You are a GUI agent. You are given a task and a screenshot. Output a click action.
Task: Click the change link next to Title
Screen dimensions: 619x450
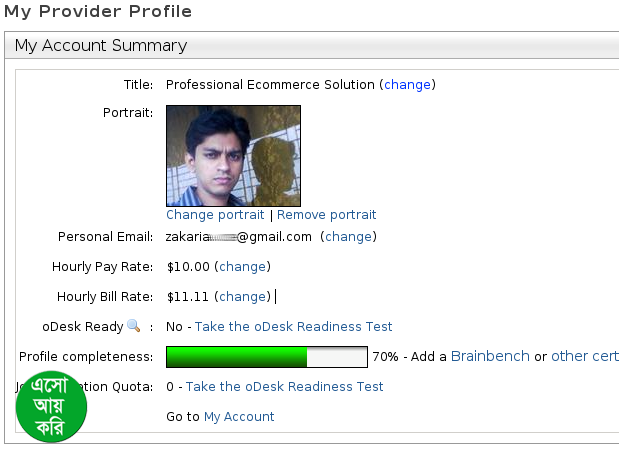[407, 85]
